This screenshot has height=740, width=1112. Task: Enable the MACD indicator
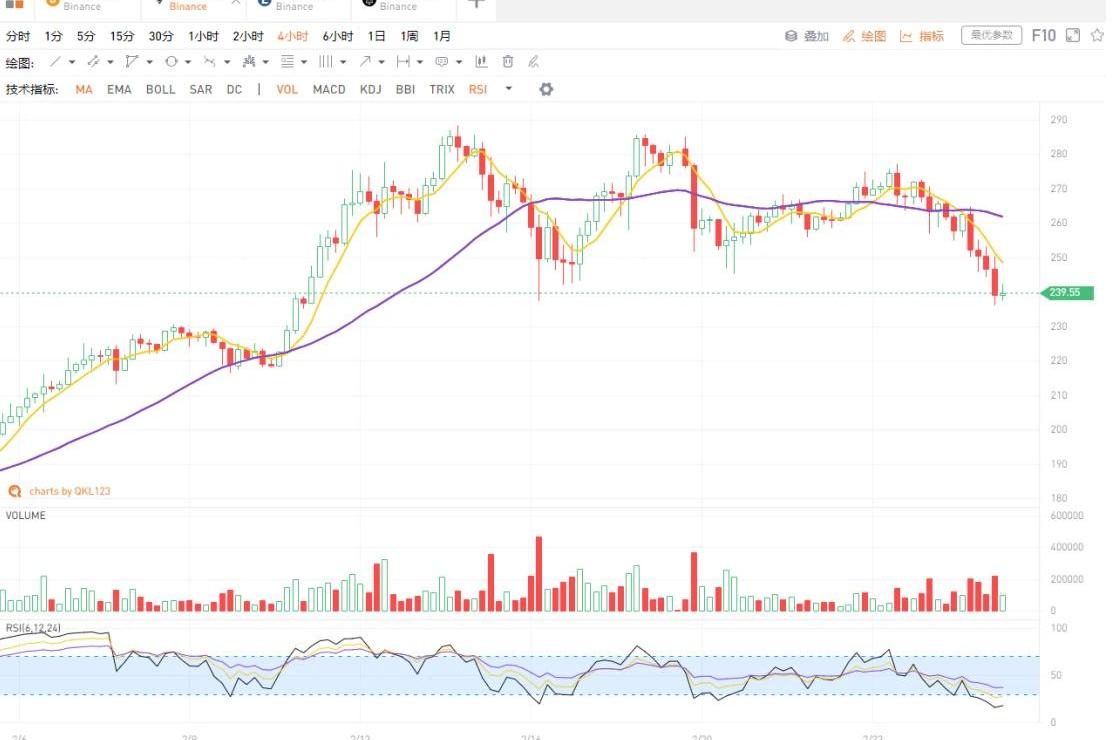(x=329, y=89)
